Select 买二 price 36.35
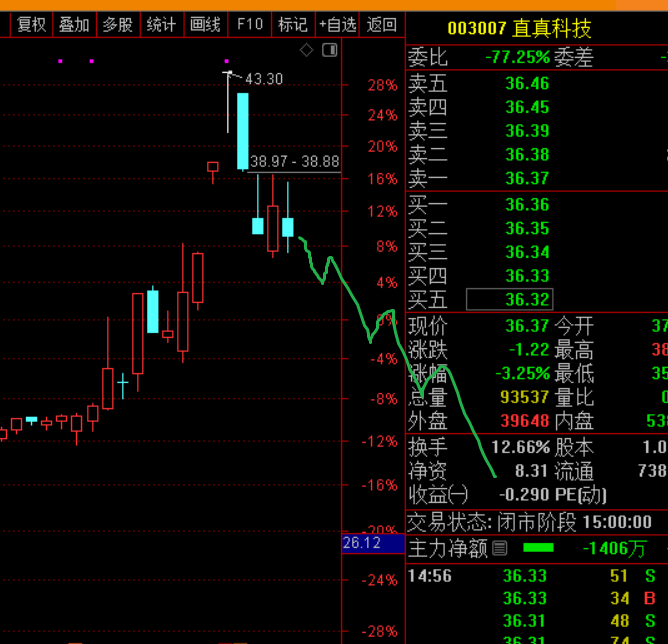 click(x=527, y=229)
